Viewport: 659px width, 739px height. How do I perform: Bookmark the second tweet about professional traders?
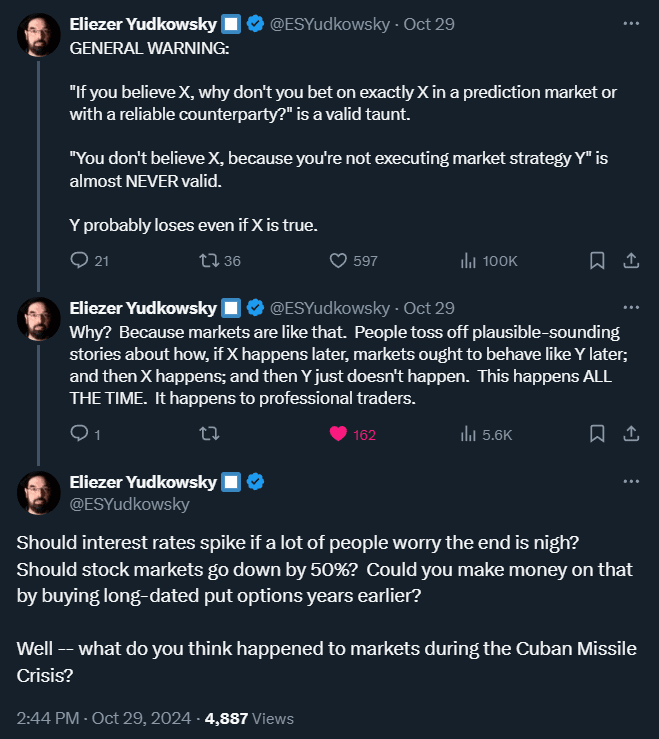click(x=597, y=434)
